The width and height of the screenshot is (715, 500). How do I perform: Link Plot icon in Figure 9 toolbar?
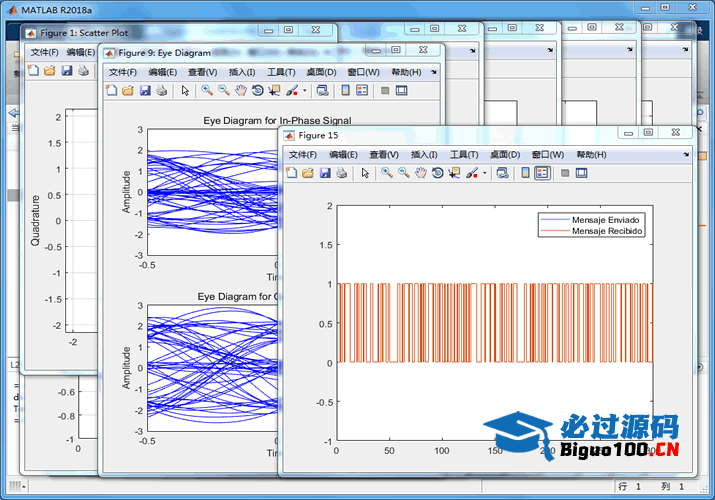(x=322, y=91)
